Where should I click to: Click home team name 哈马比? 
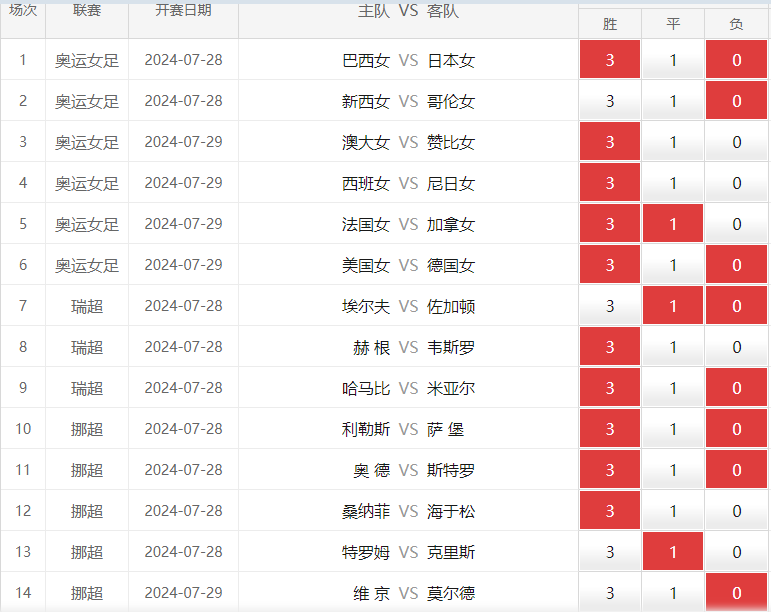click(x=366, y=388)
